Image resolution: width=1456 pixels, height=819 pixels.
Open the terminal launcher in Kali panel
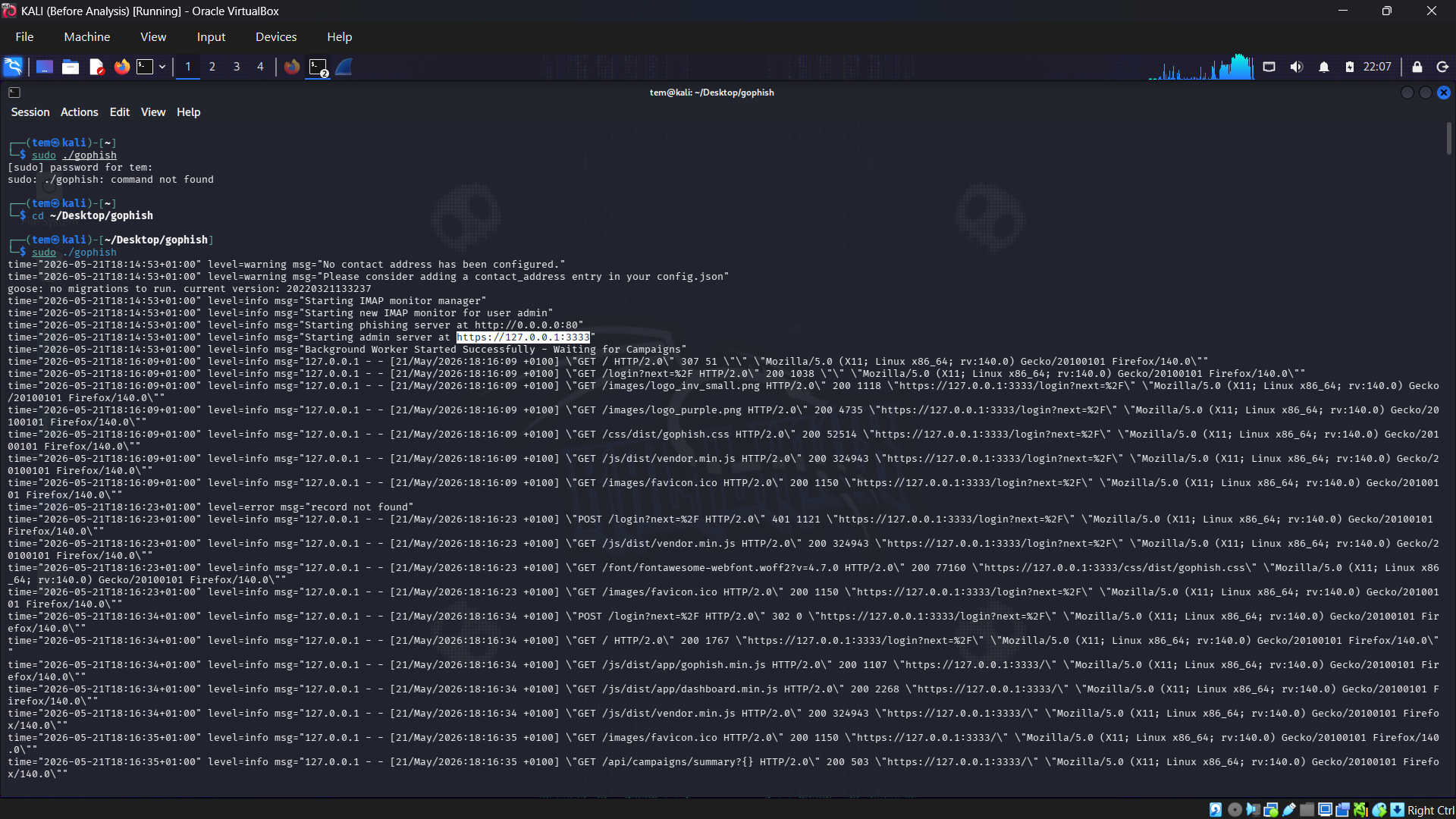pos(145,67)
